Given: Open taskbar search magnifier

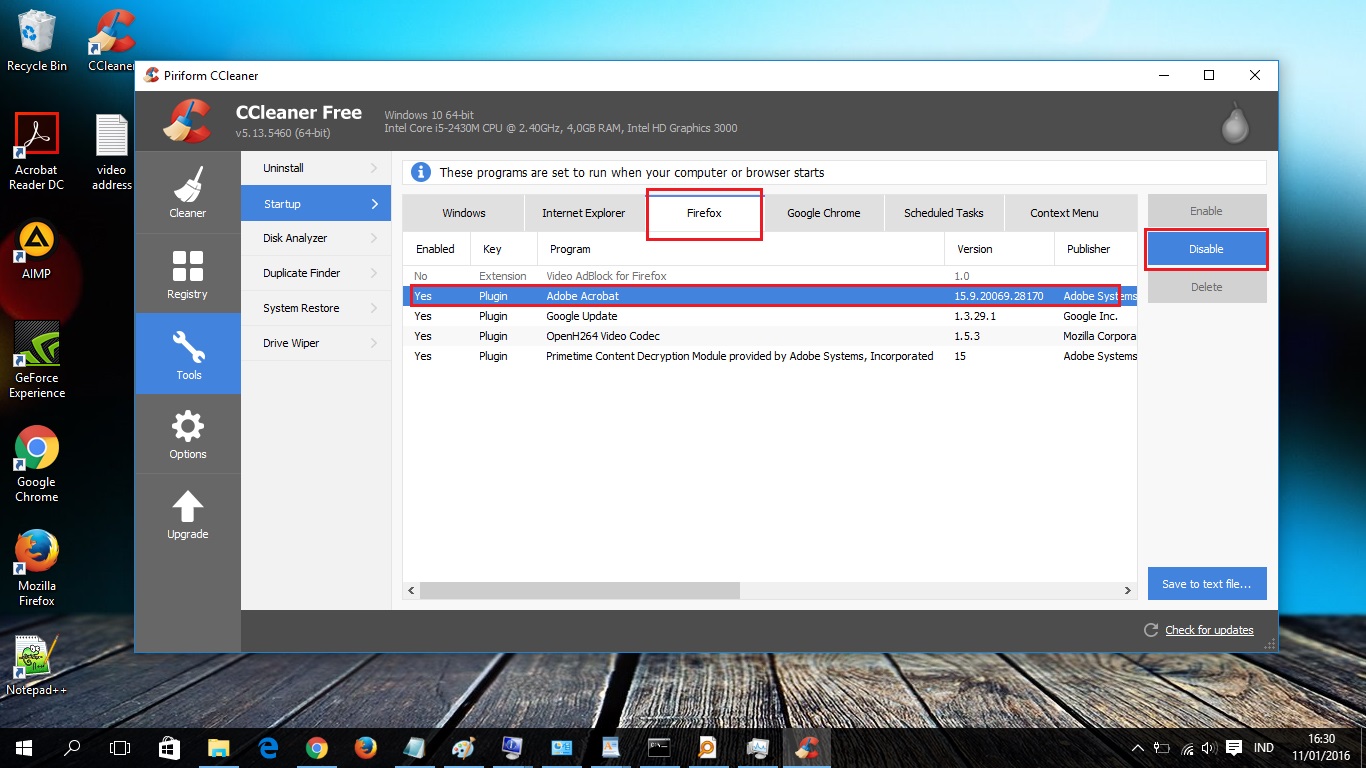Looking at the screenshot, I should pyautogui.click(x=72, y=747).
